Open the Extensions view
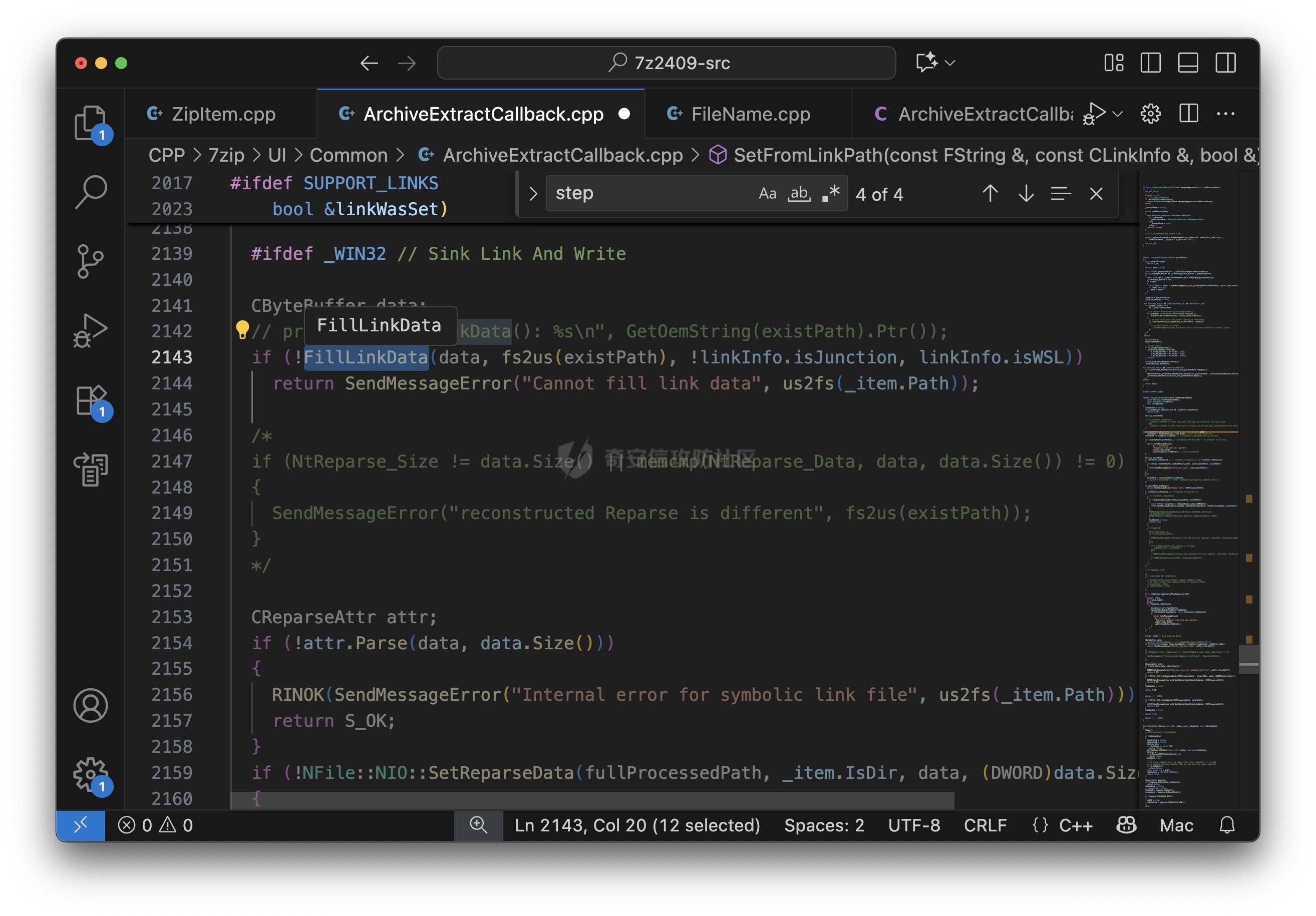Viewport: 1316px width, 916px height. click(90, 400)
